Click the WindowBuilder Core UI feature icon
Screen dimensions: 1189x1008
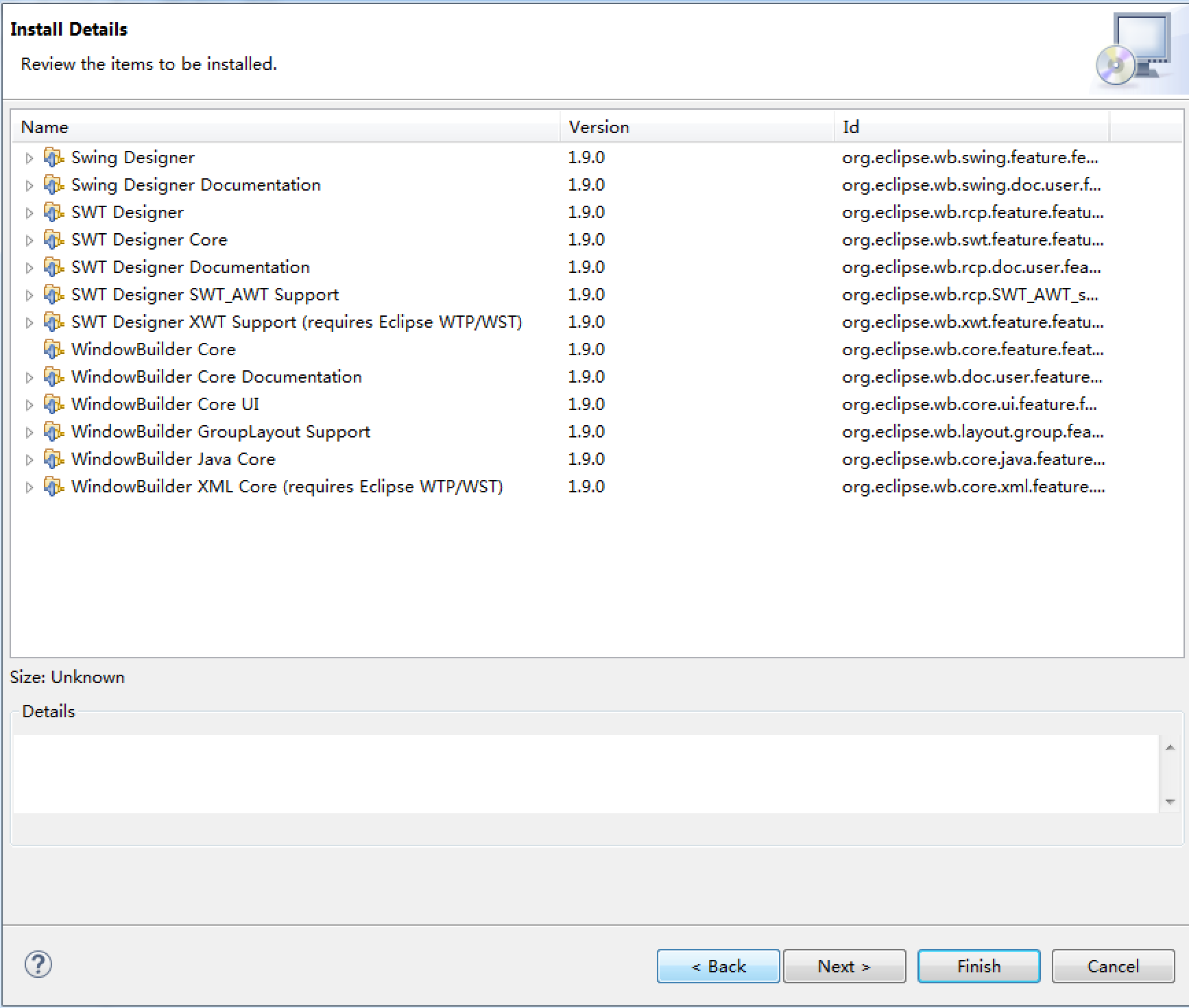coord(53,405)
